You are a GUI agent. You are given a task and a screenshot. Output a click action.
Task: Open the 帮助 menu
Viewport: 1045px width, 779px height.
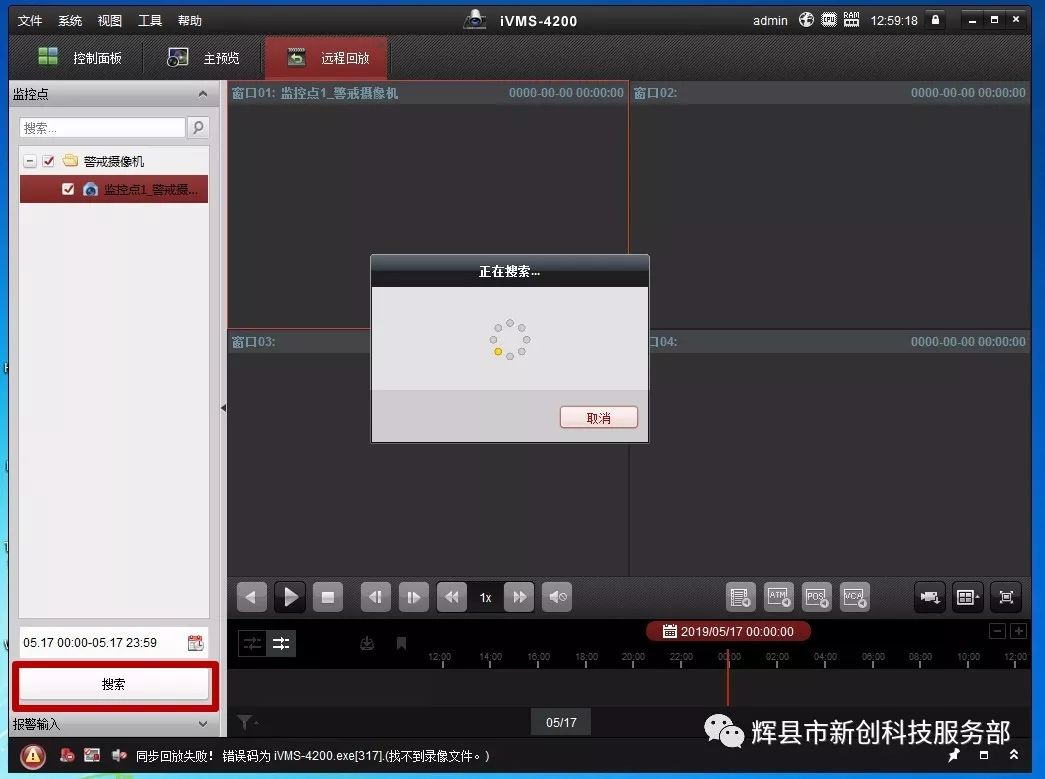[189, 21]
